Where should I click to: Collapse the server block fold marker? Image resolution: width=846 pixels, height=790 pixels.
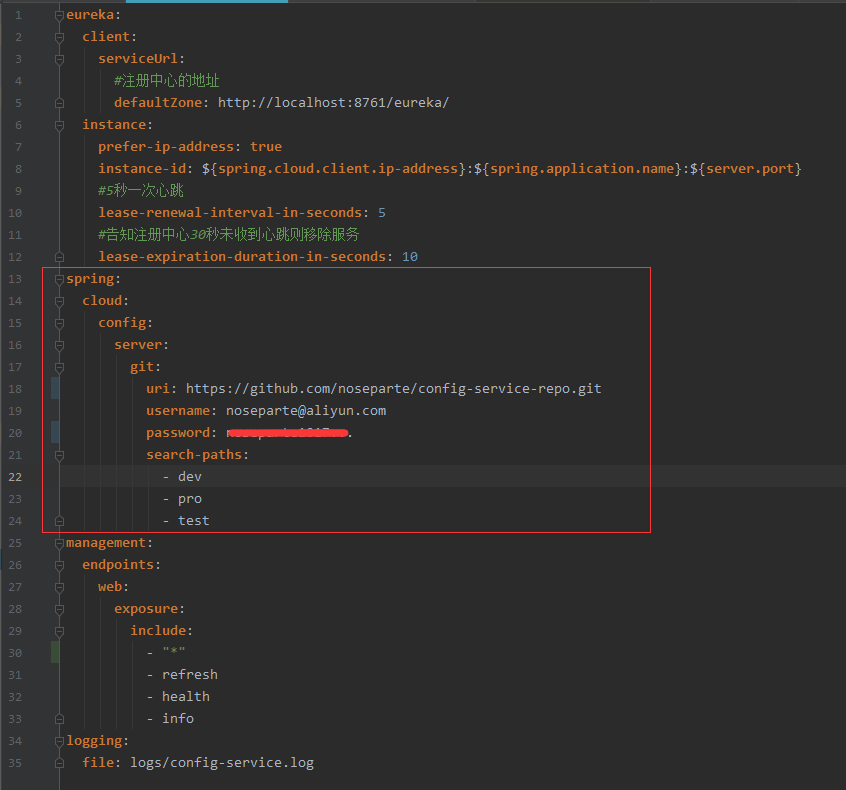click(59, 345)
